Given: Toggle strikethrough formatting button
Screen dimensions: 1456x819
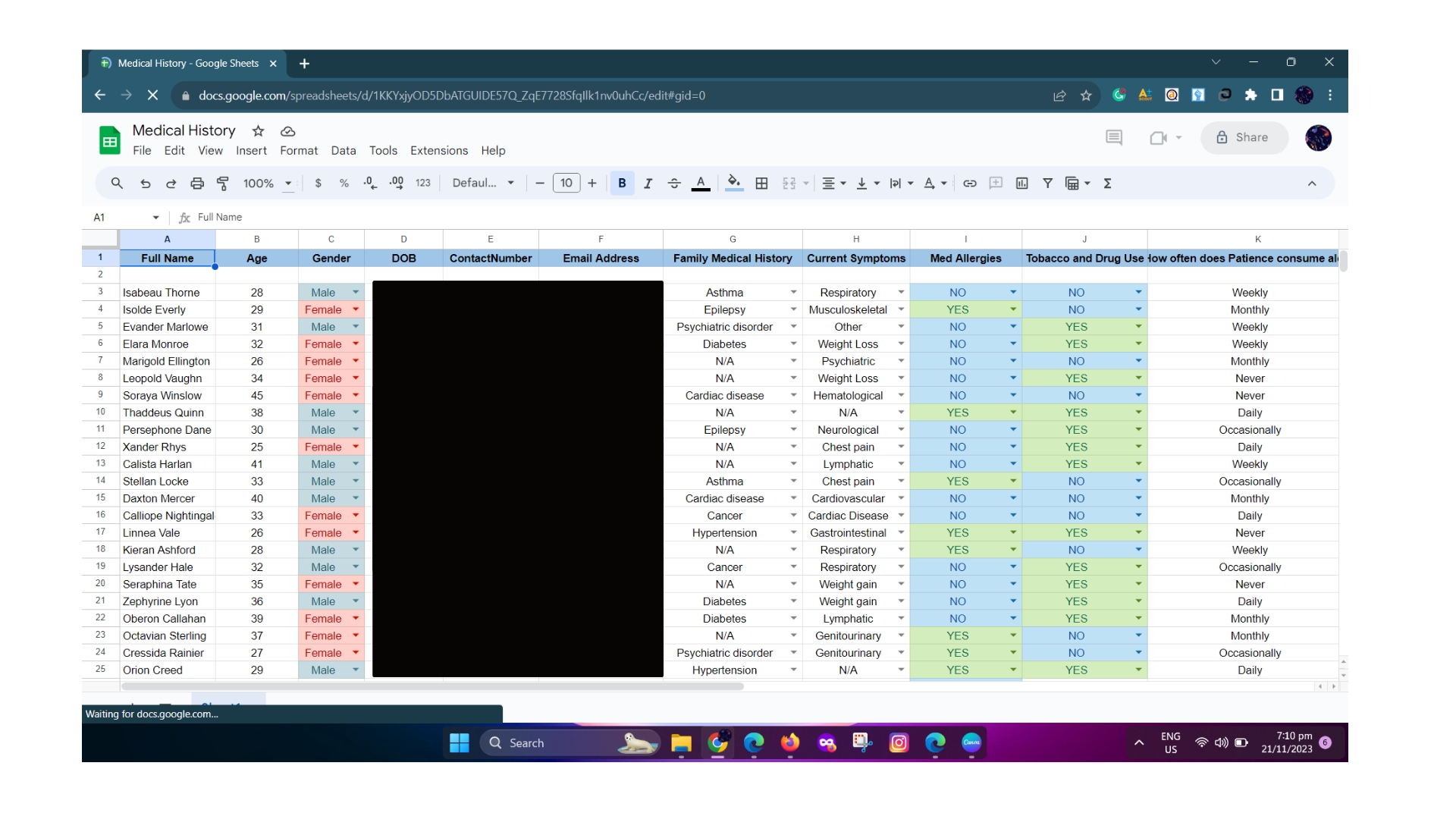Looking at the screenshot, I should click(x=673, y=184).
